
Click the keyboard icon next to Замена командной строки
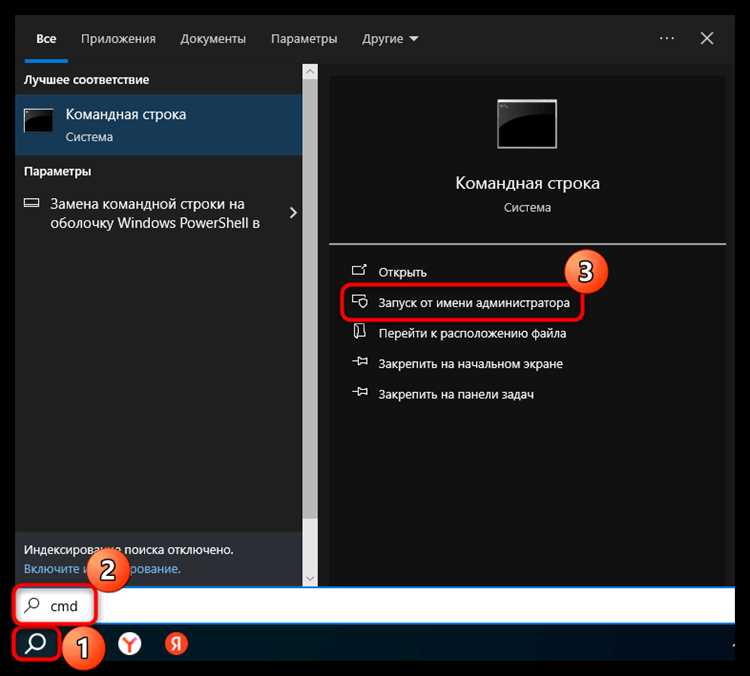32,203
